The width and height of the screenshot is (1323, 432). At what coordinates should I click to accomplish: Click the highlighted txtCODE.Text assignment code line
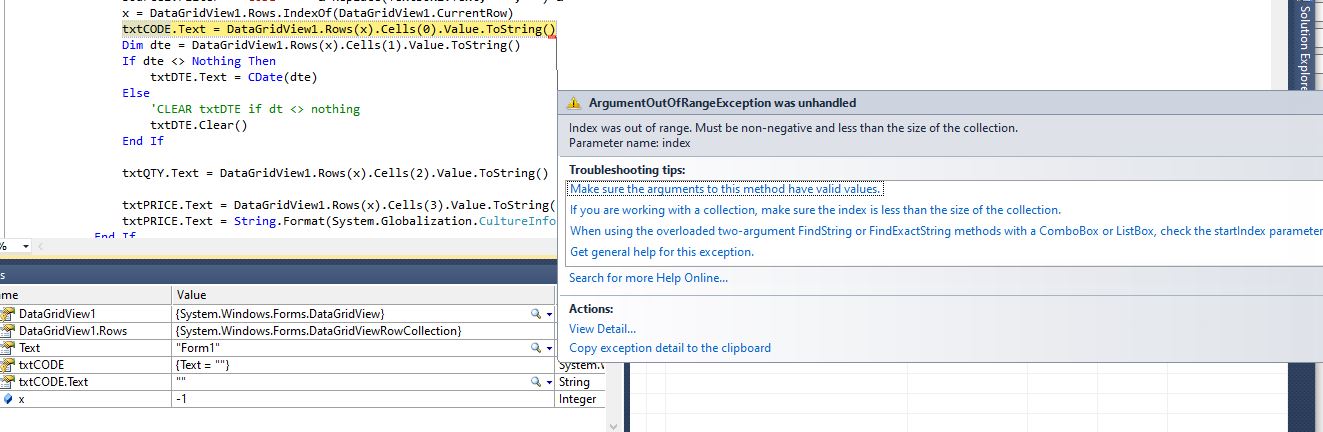click(338, 29)
